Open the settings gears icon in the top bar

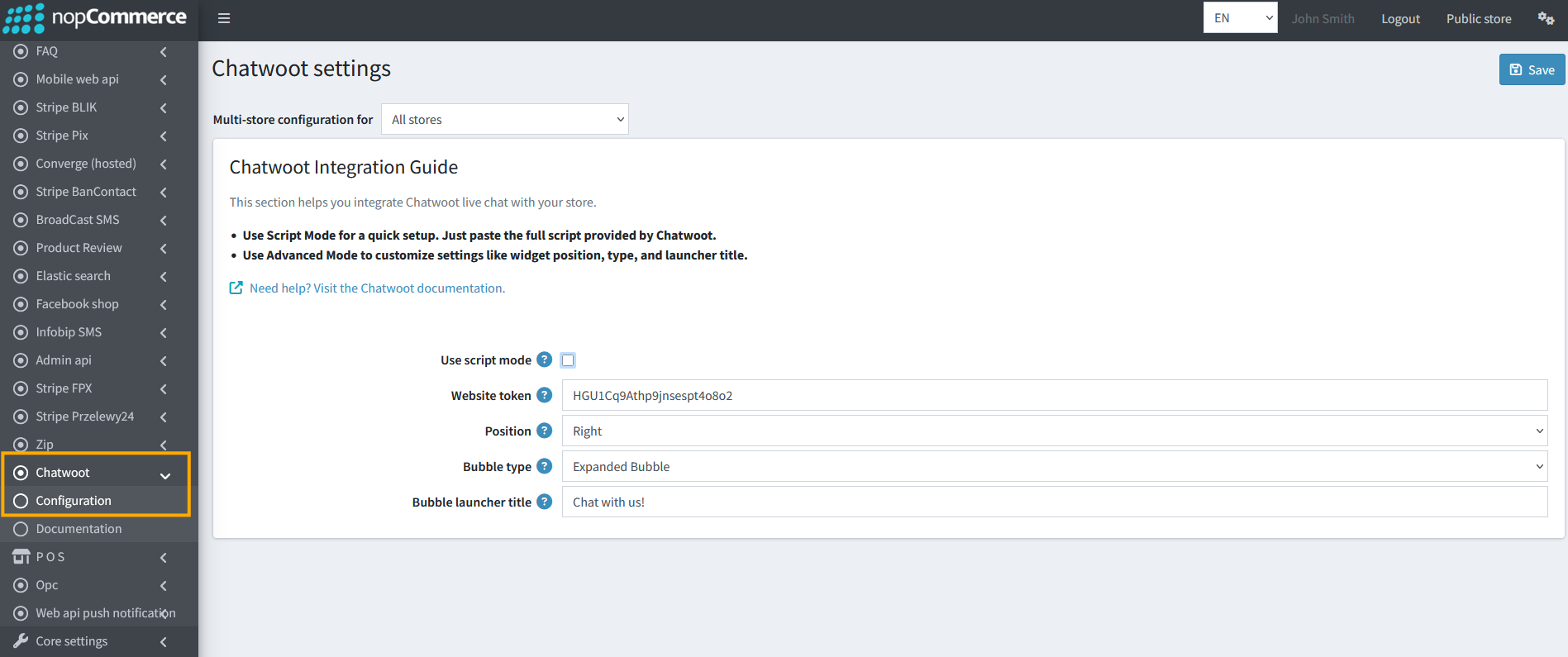point(1546,18)
